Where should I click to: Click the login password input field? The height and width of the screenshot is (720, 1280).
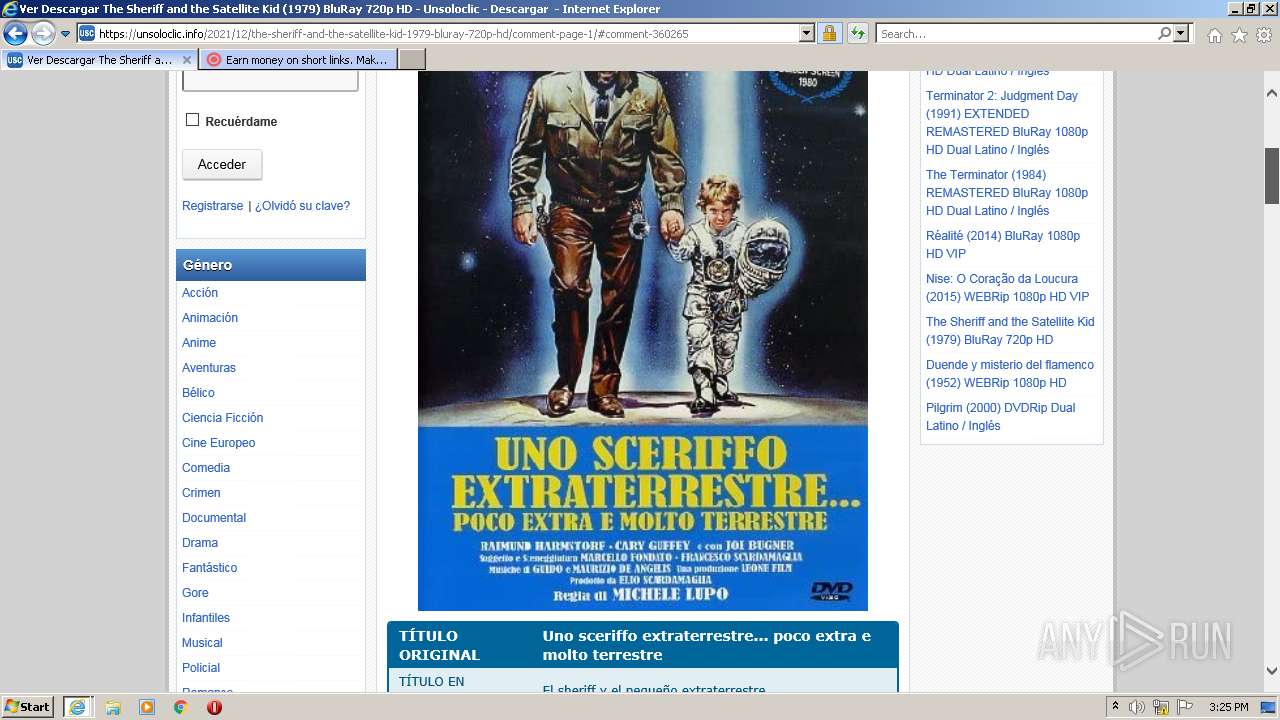pos(270,80)
